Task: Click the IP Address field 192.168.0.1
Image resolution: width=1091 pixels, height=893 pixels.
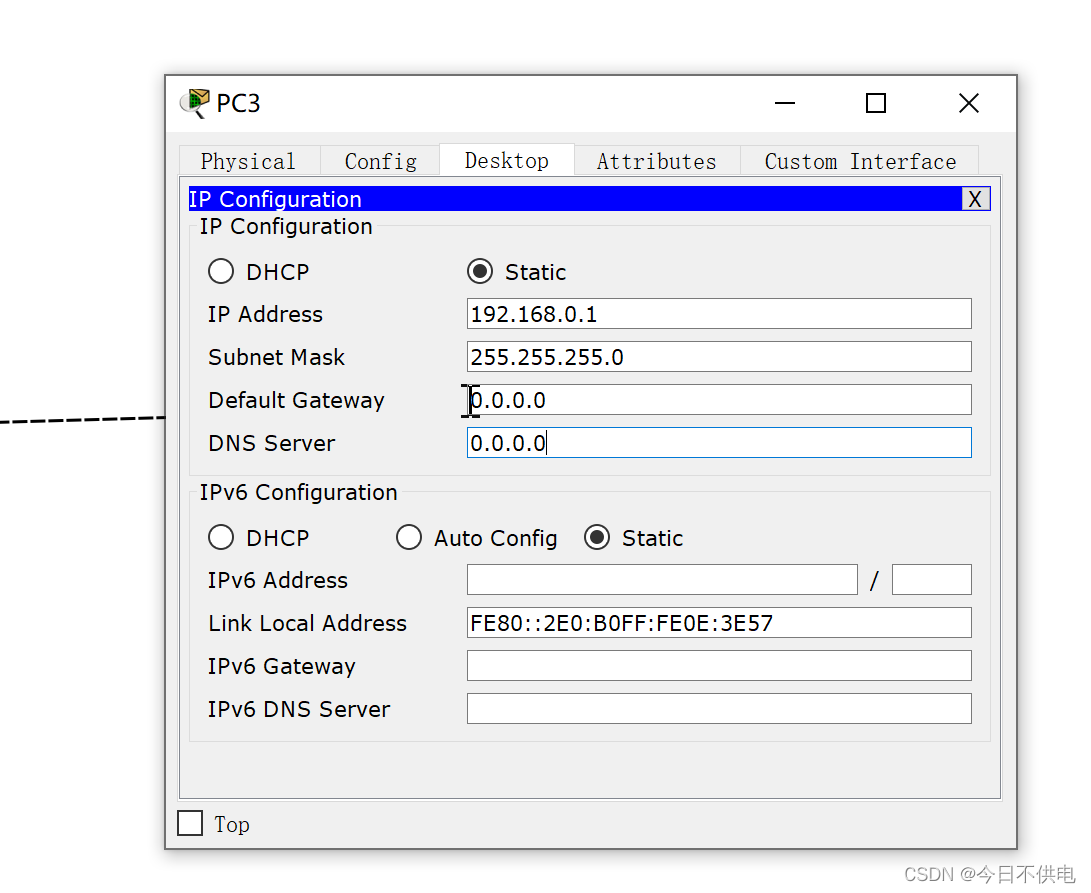Action: [719, 314]
